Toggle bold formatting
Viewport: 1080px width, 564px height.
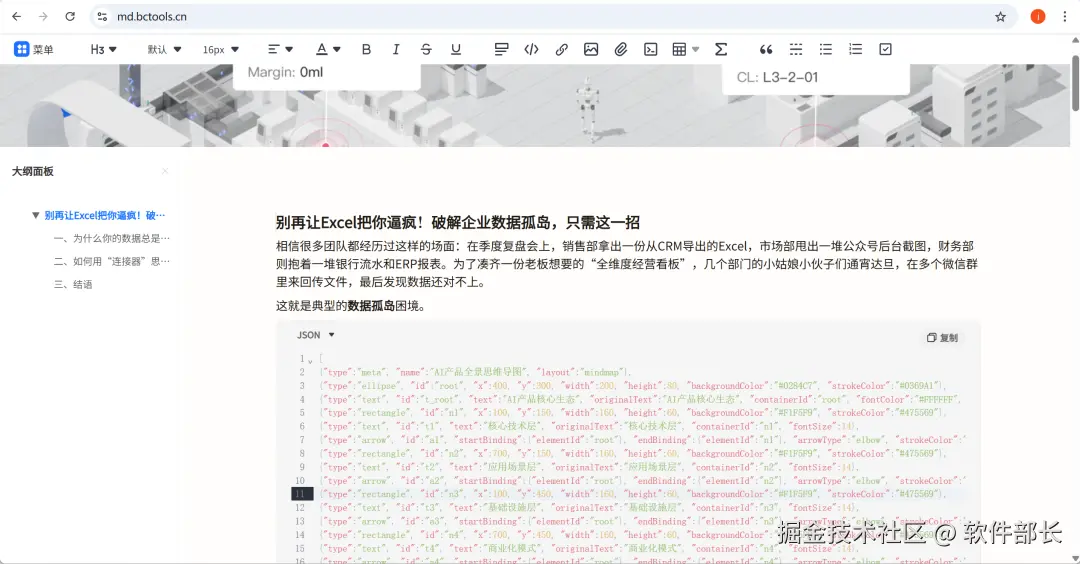[366, 49]
